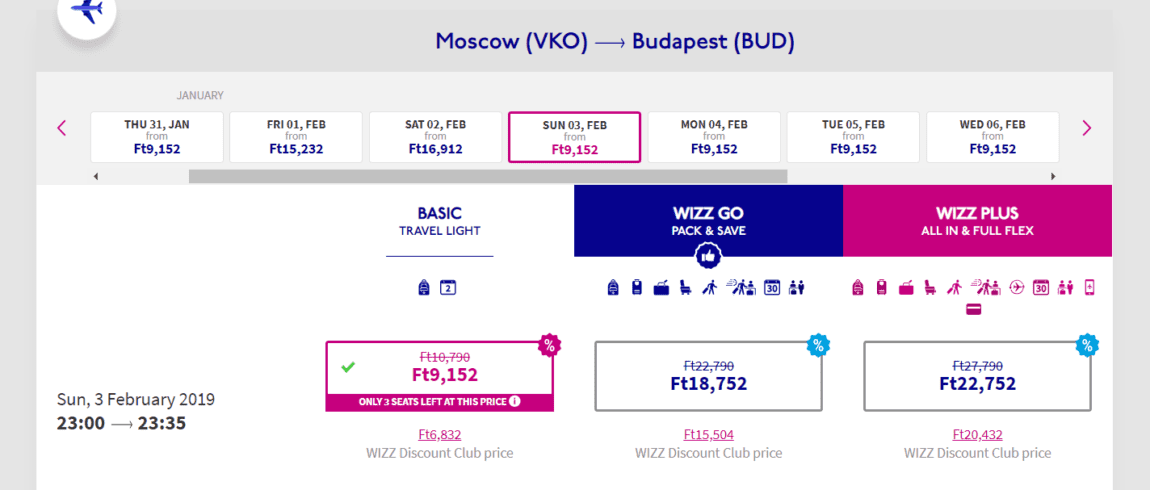Click the airplane icon at top left
The width and height of the screenshot is (1150, 490).
tap(88, 10)
